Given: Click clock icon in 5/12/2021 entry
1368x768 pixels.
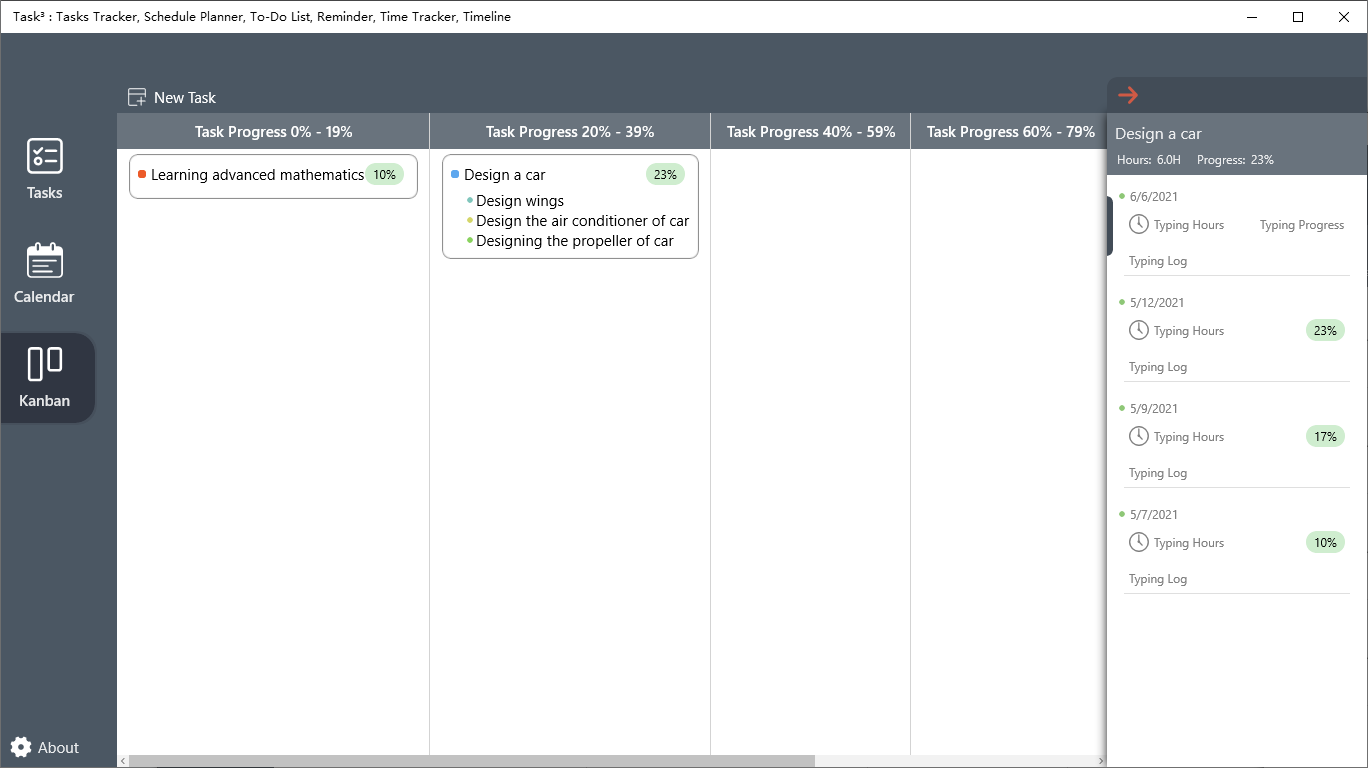Looking at the screenshot, I should 1138,330.
